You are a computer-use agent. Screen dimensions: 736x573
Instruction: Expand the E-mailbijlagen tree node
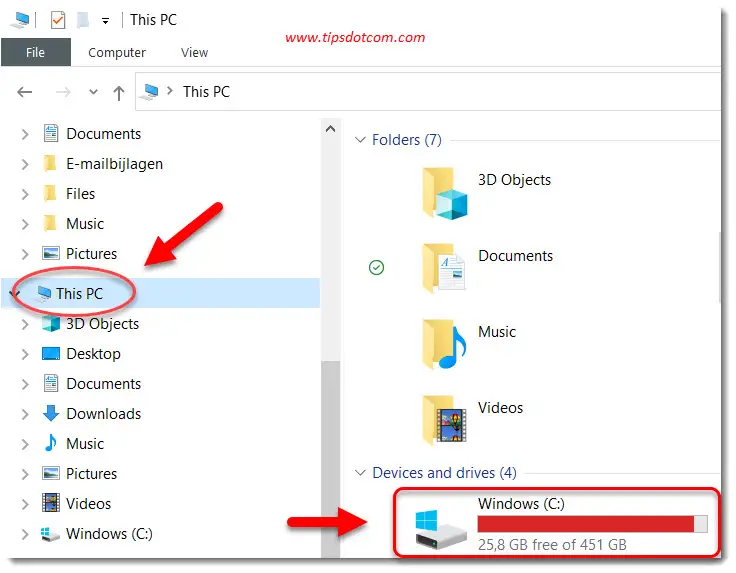[x=25, y=165]
